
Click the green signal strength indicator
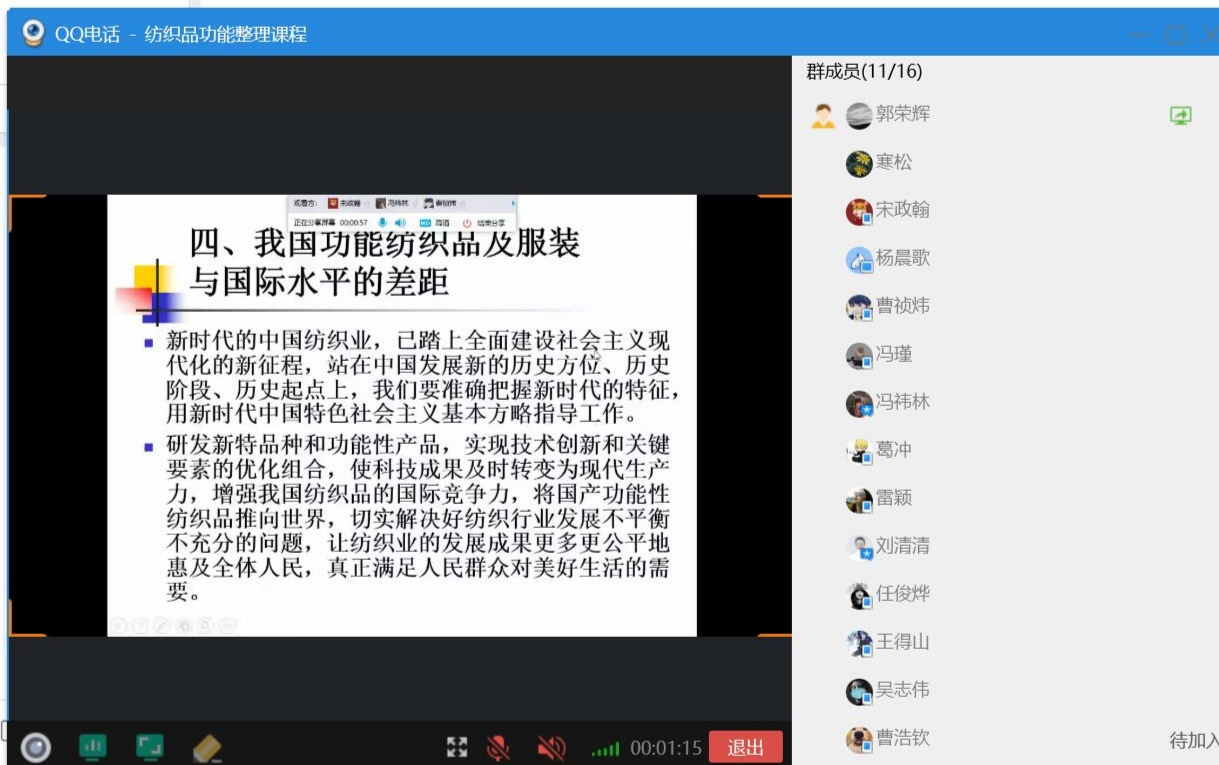tap(605, 748)
